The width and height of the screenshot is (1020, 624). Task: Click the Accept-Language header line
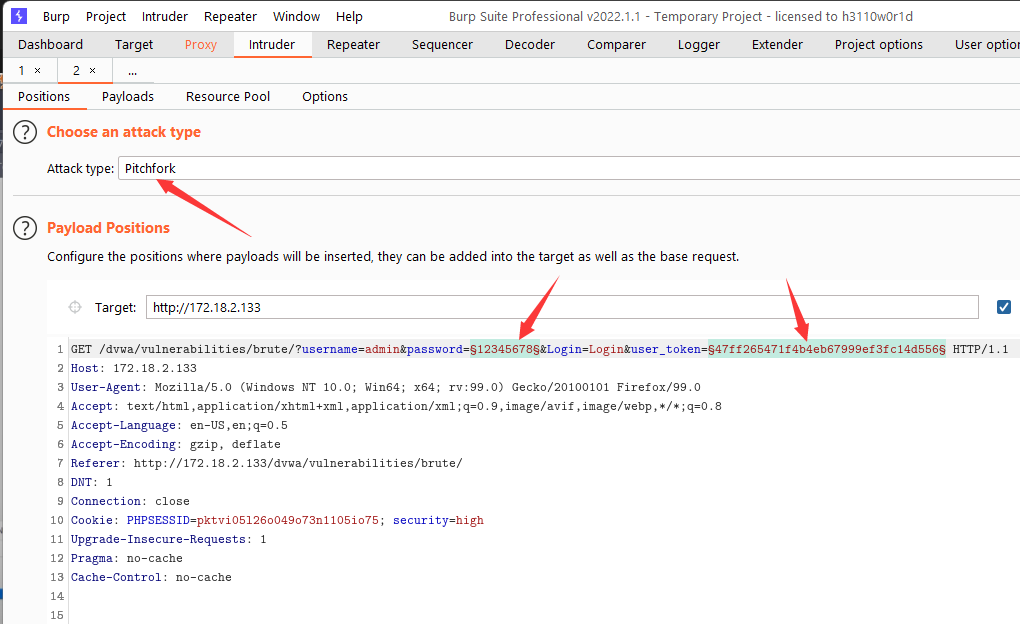(180, 426)
